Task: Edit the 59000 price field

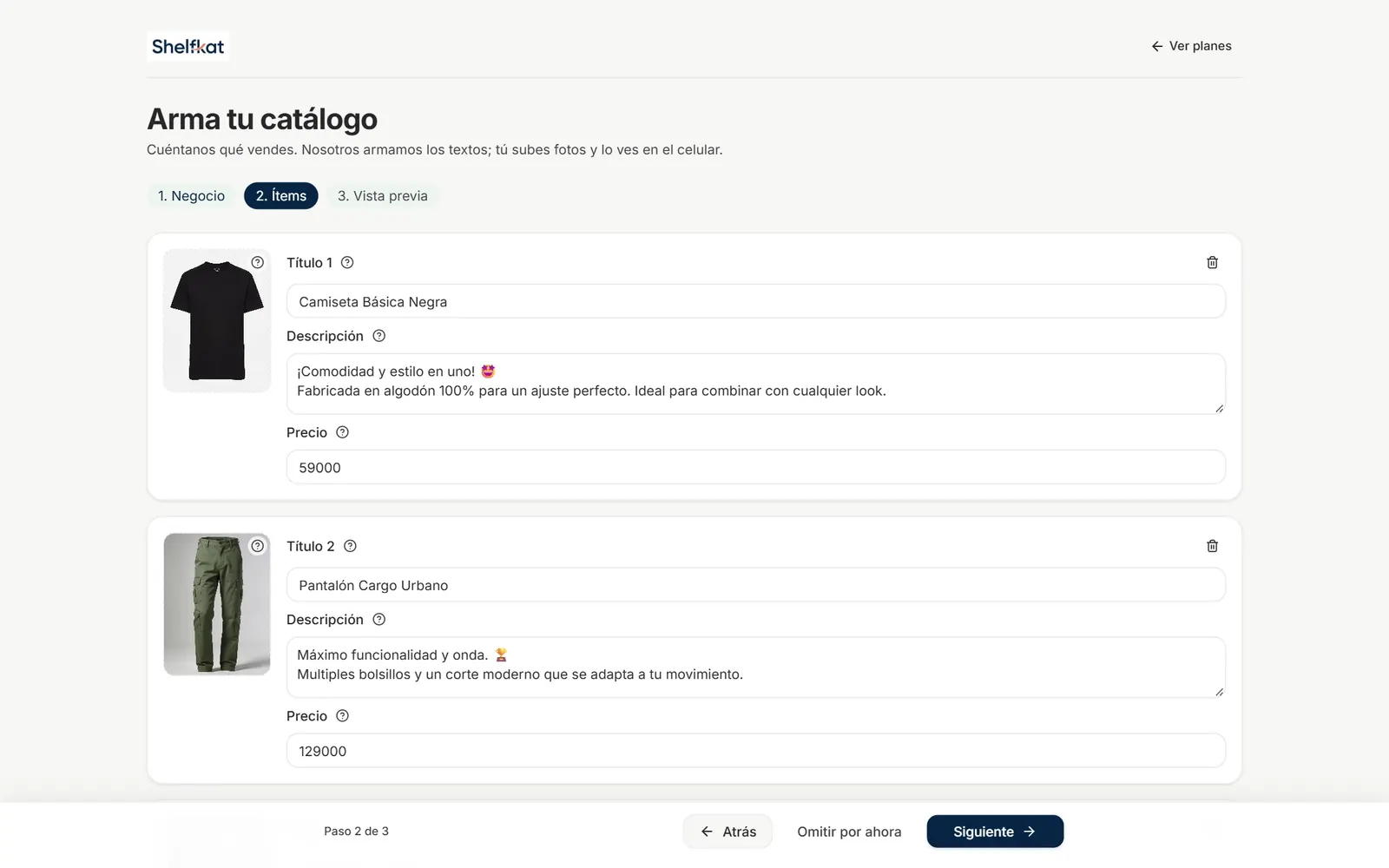Action: [x=756, y=467]
